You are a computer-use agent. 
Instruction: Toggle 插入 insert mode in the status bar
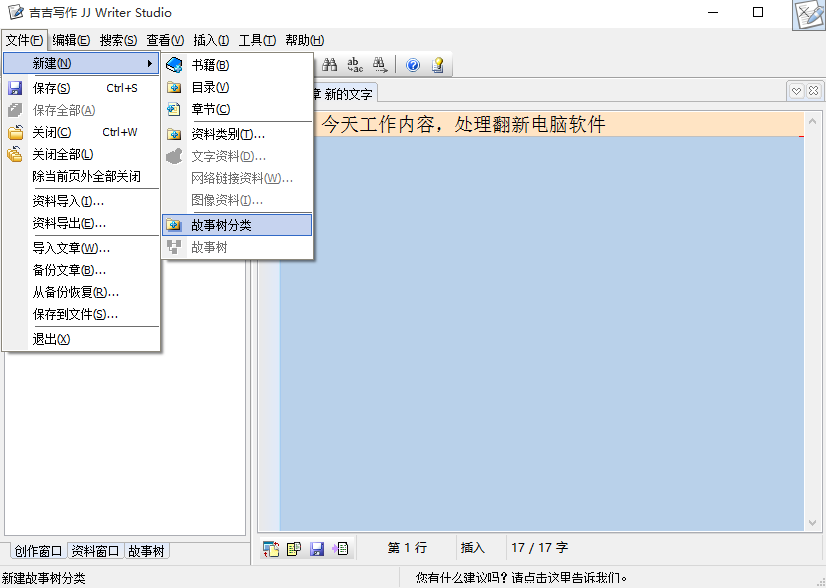pos(474,547)
